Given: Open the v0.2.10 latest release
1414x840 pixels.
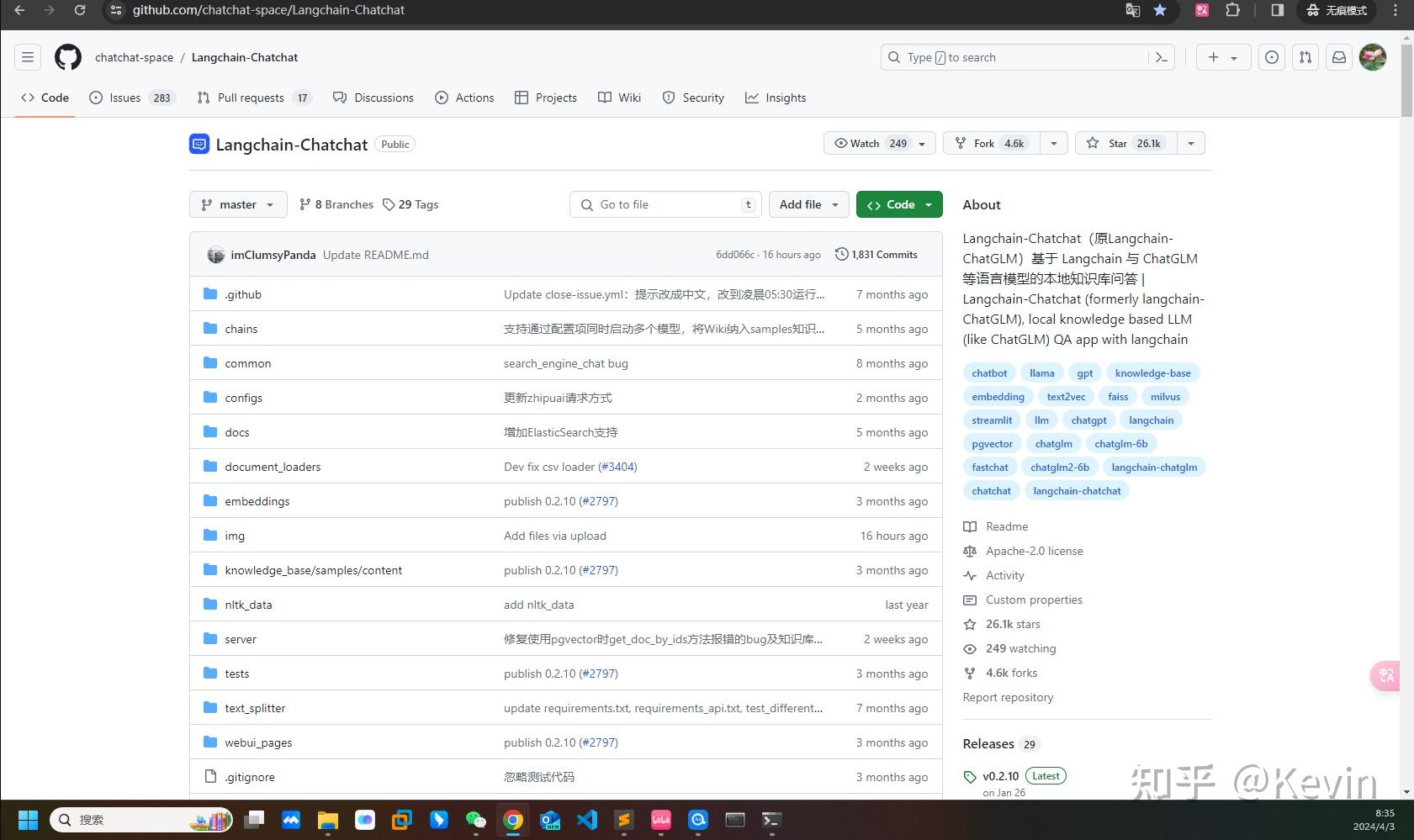Looking at the screenshot, I should (1000, 776).
